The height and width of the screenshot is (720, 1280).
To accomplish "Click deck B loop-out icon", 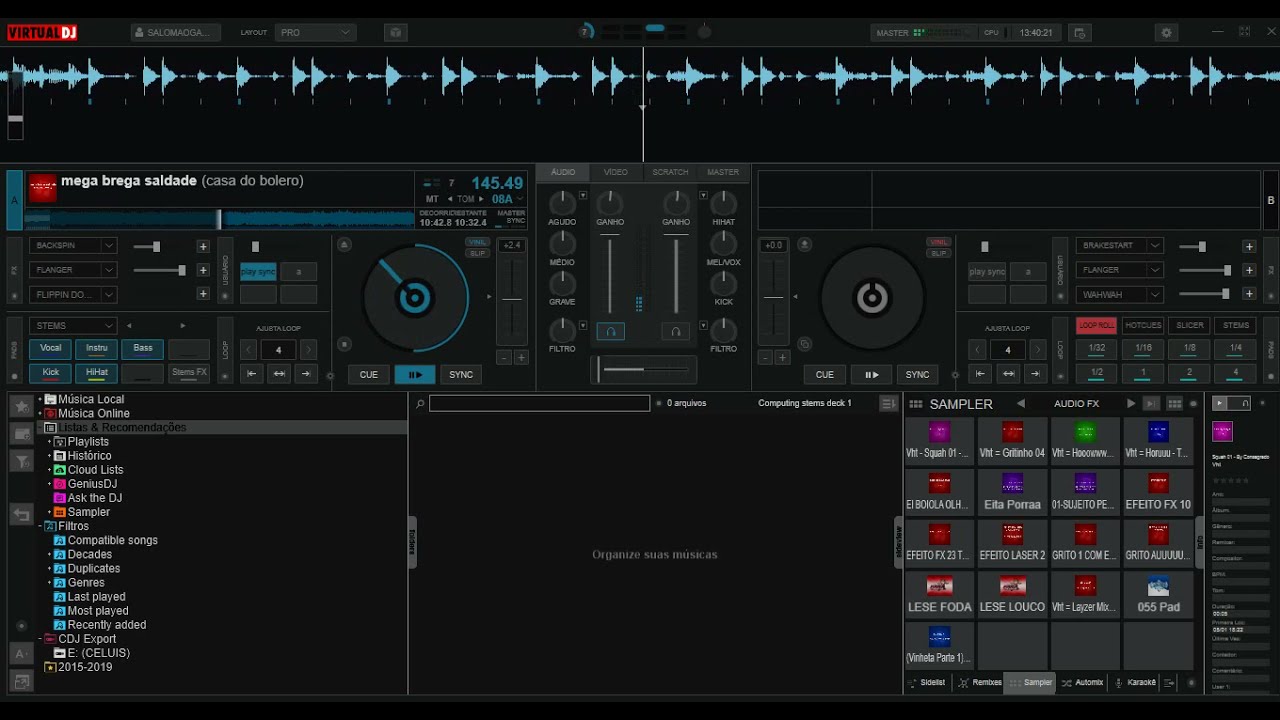I will pyautogui.click(x=1035, y=374).
